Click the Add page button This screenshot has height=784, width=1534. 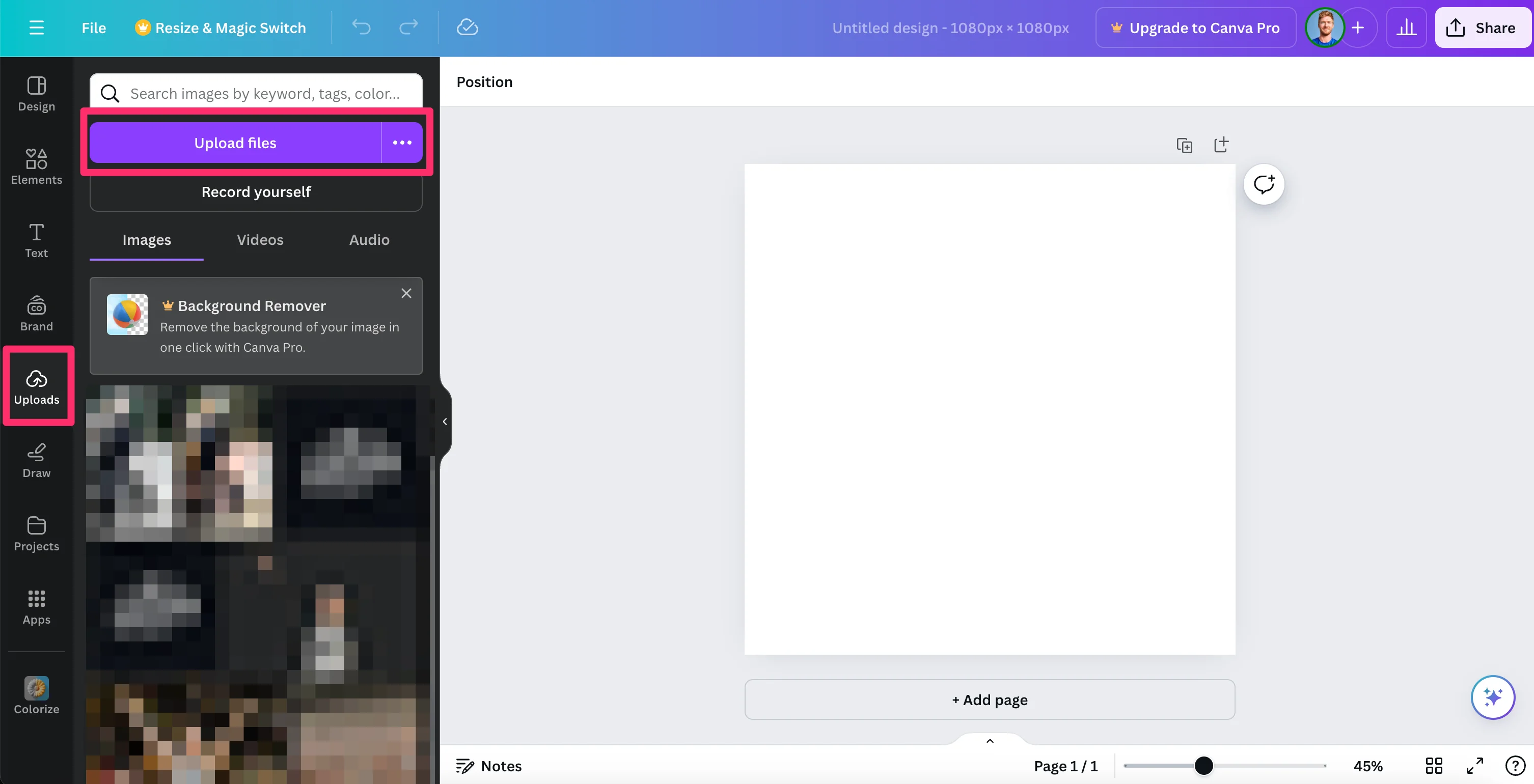click(x=989, y=699)
